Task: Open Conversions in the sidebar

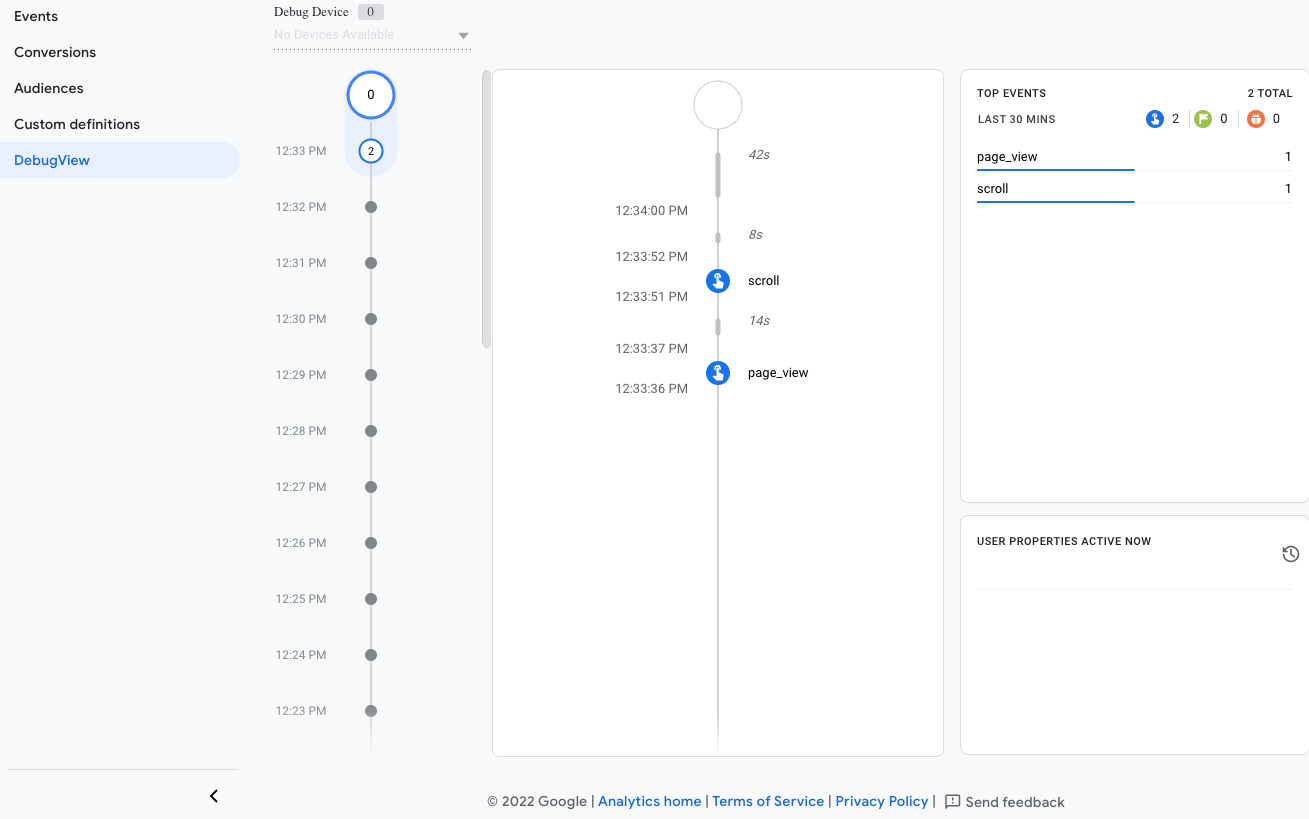Action: (x=55, y=52)
